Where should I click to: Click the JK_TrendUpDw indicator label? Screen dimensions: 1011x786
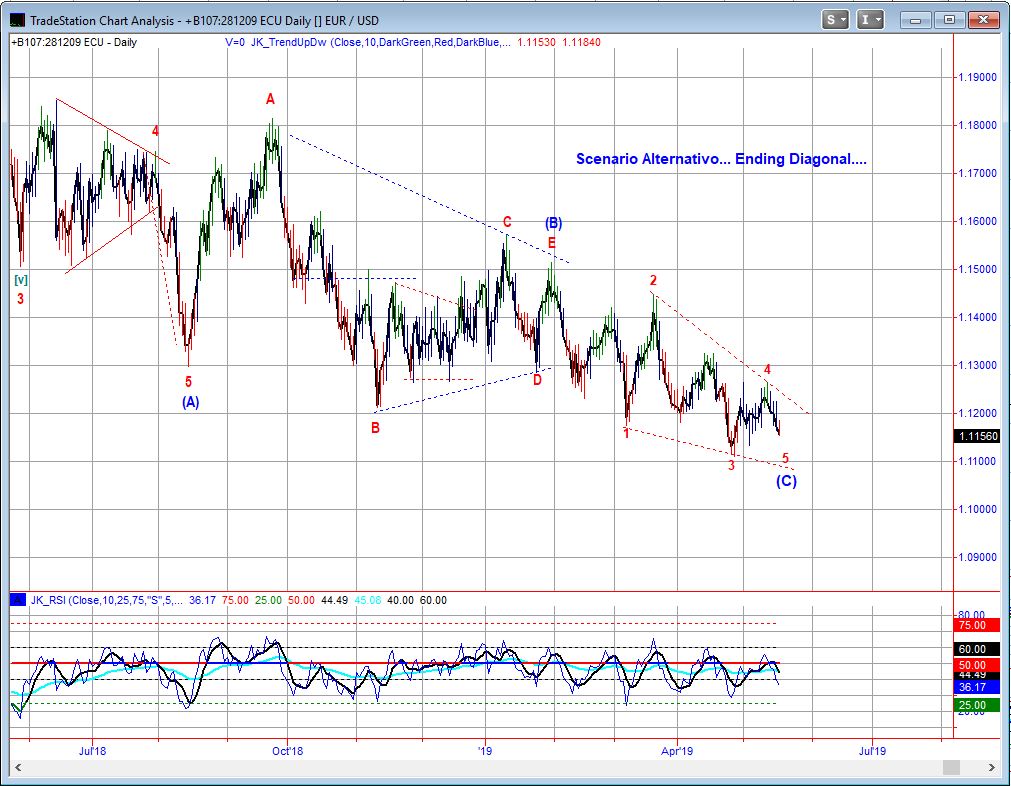click(380, 43)
